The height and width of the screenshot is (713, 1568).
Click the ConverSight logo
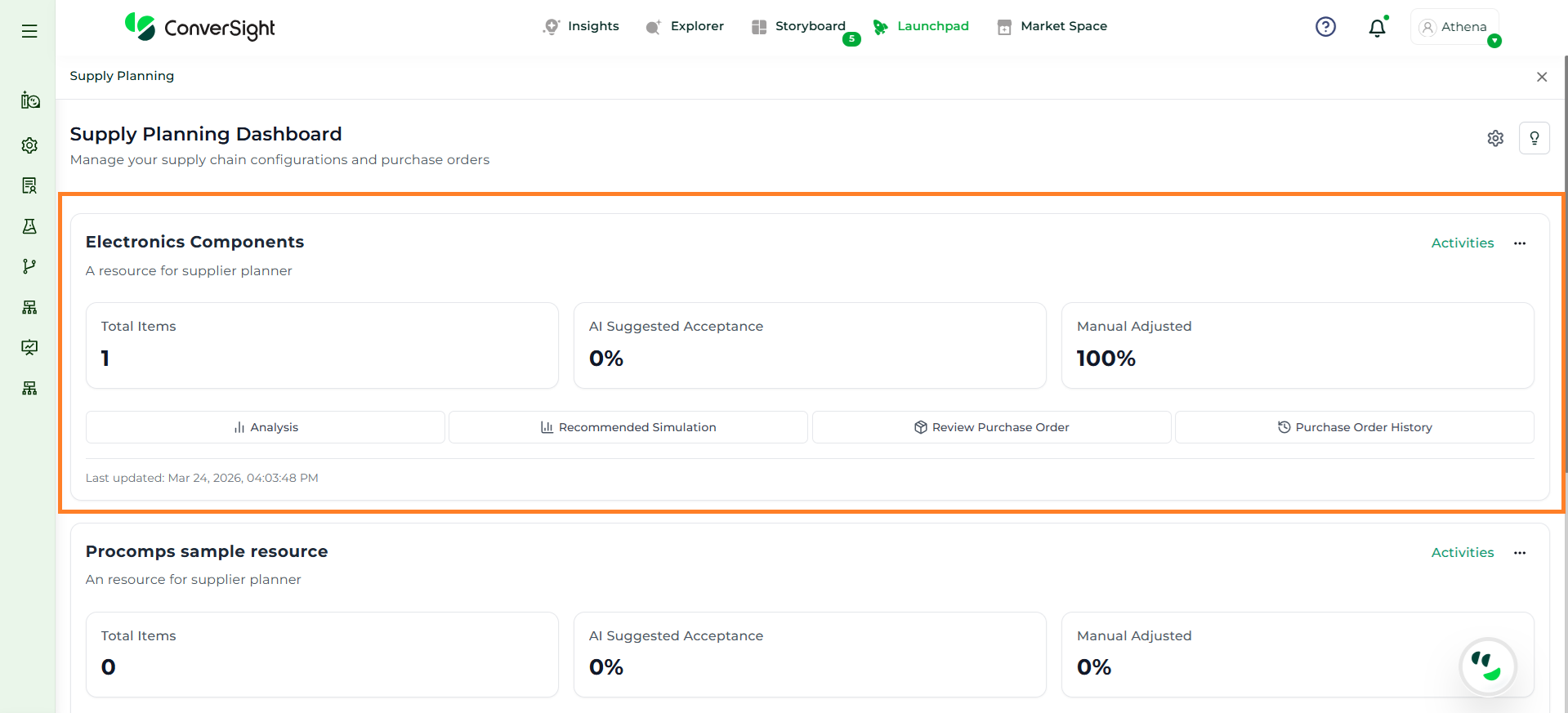tap(200, 28)
